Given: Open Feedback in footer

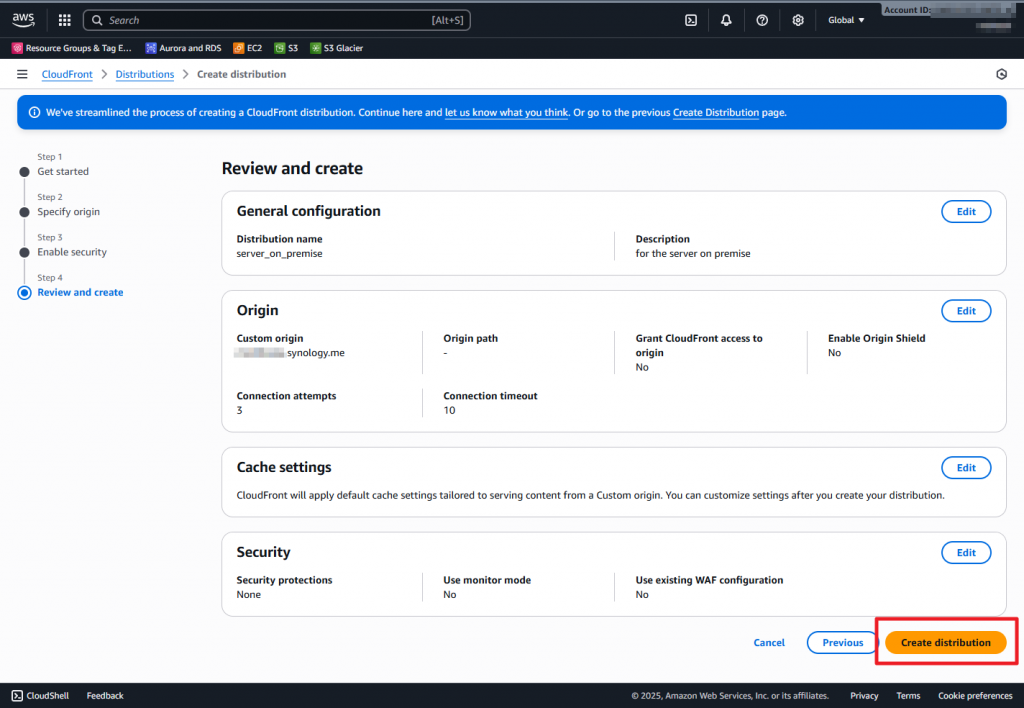Looking at the screenshot, I should tap(105, 696).
